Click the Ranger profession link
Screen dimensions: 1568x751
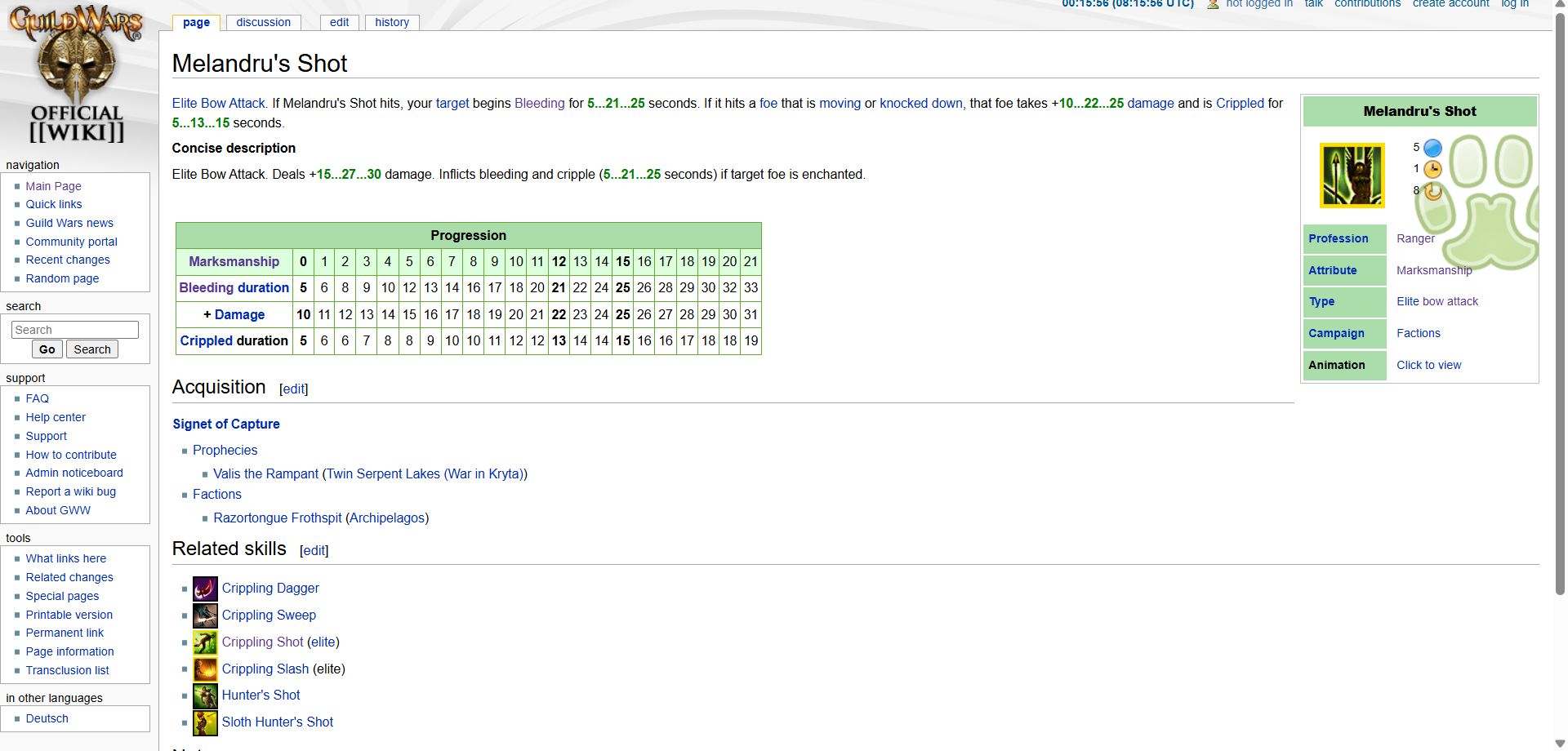[x=1415, y=239]
